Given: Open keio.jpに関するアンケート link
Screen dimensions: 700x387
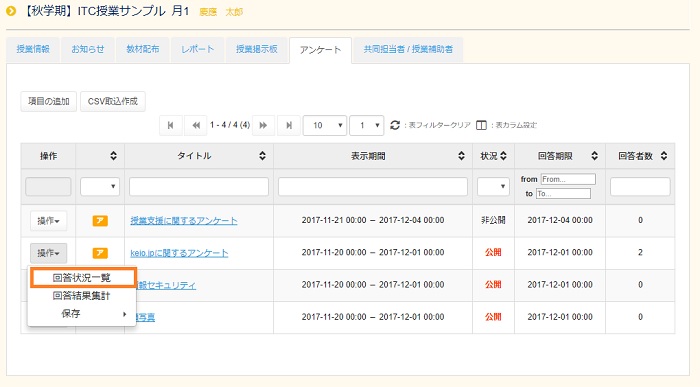Looking at the screenshot, I should click(179, 253).
